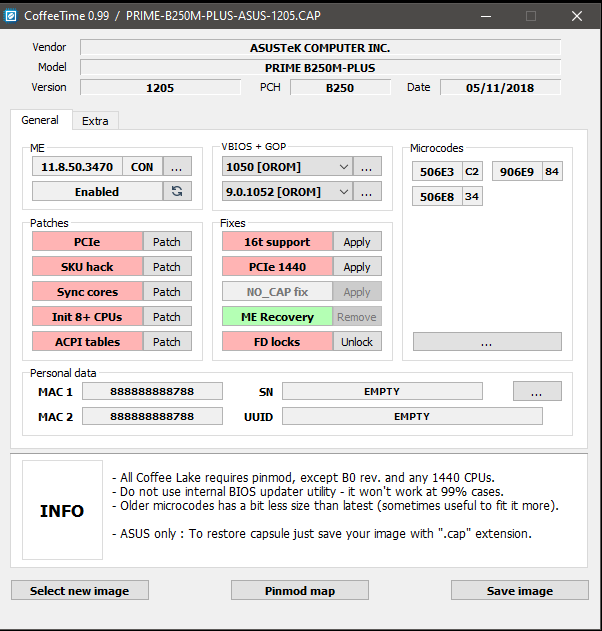Image resolution: width=602 pixels, height=631 pixels.
Task: Apply the 16t support fix
Action: pos(357,241)
